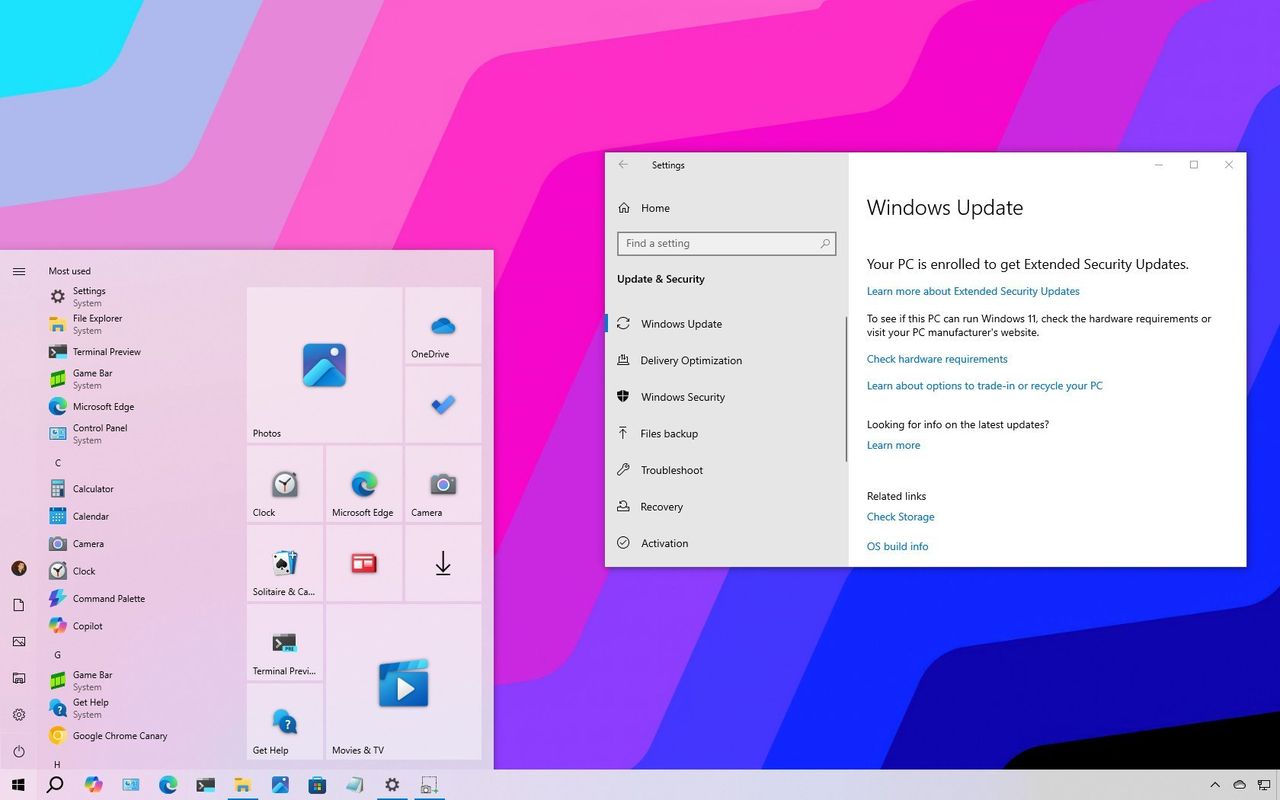
Task: Click the Power icon in Start rail
Action: [x=19, y=751]
